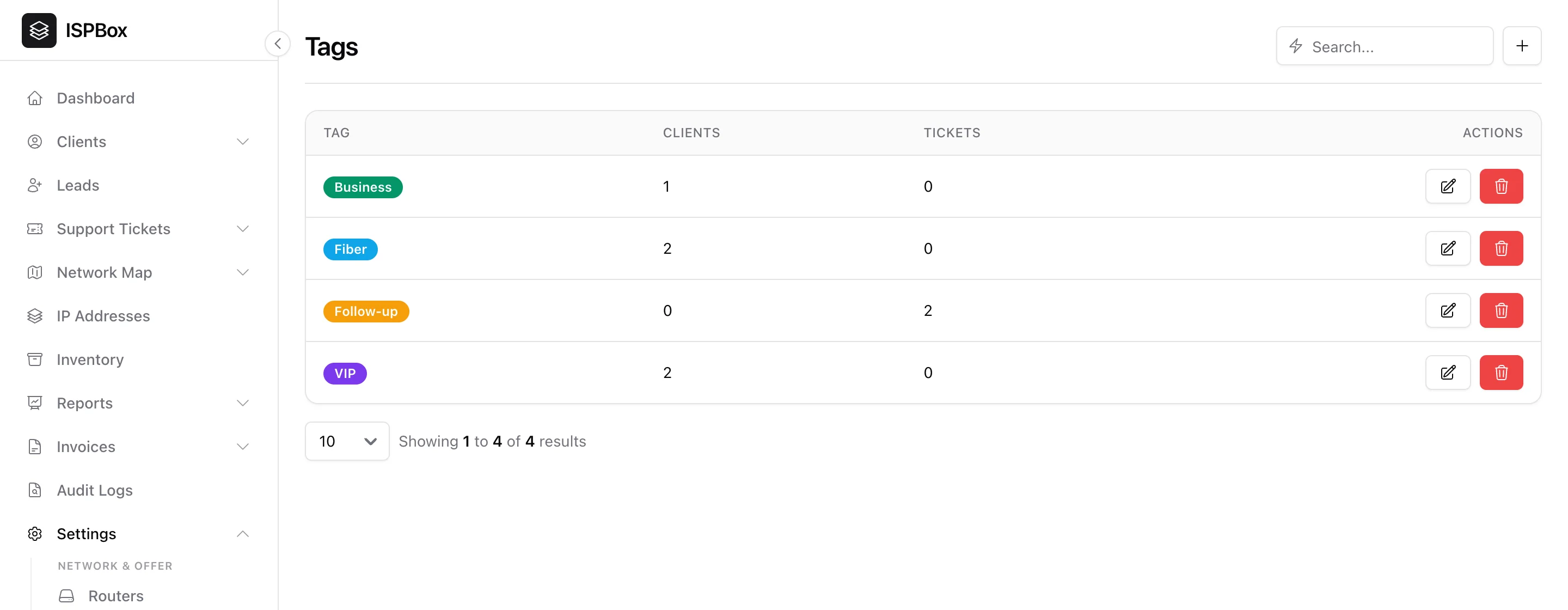Click the Follow-up tickets count 2
This screenshot has width=1568, height=610.
928,310
